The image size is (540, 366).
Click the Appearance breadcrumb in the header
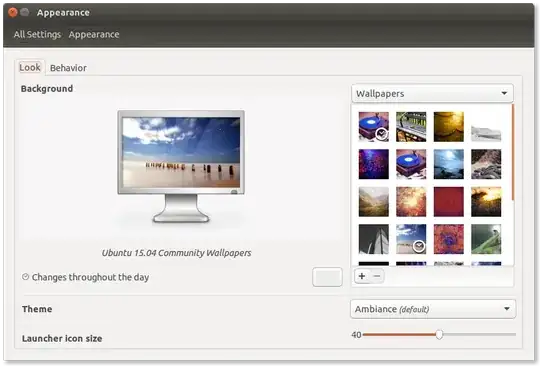point(94,34)
